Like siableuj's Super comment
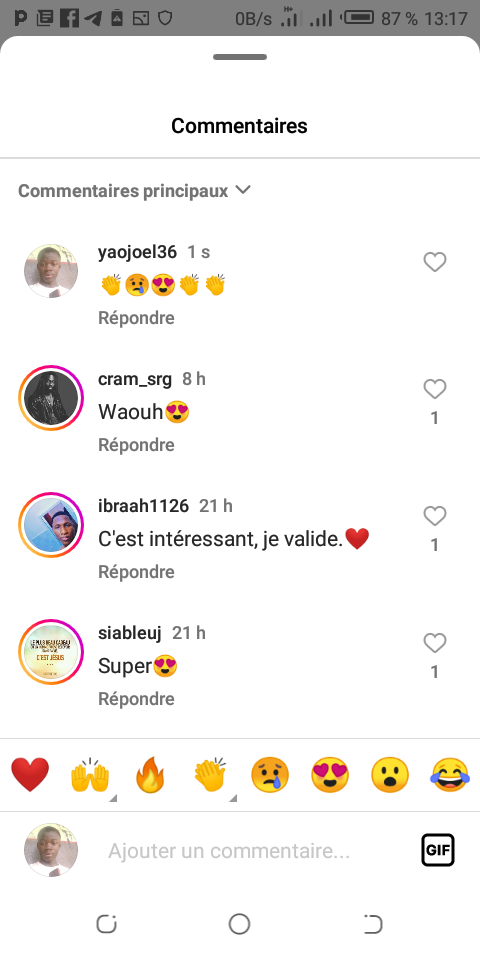480x960 pixels. (x=435, y=643)
